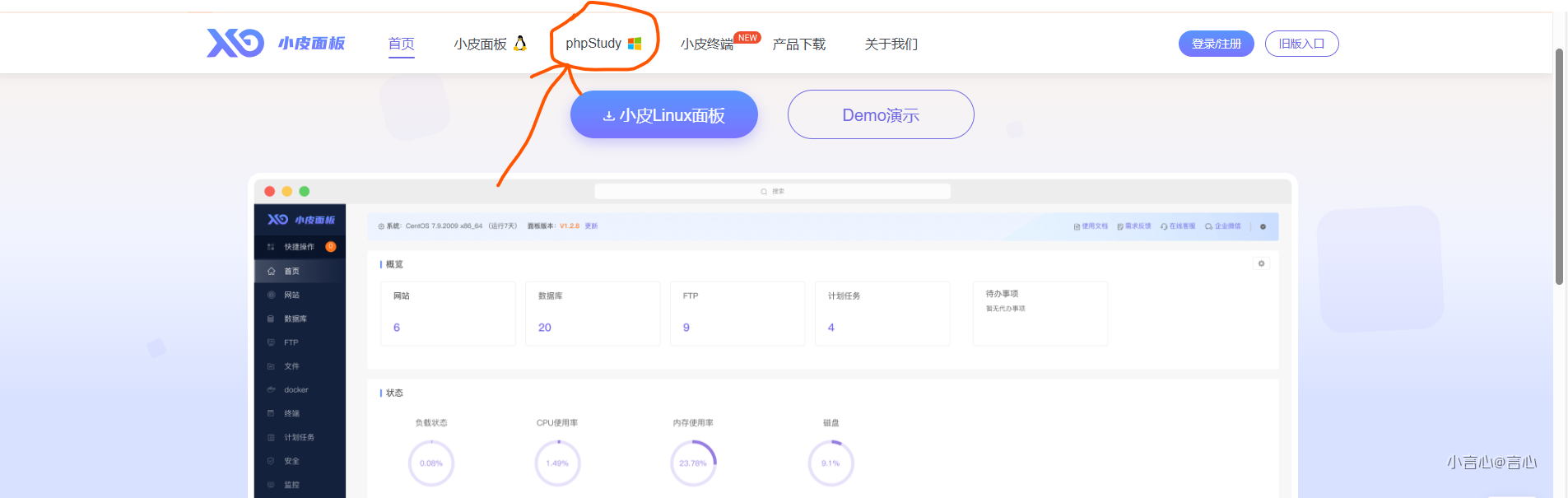Click the yellow minimize dot of demo window
This screenshot has width=1568, height=498.
pyautogui.click(x=286, y=191)
